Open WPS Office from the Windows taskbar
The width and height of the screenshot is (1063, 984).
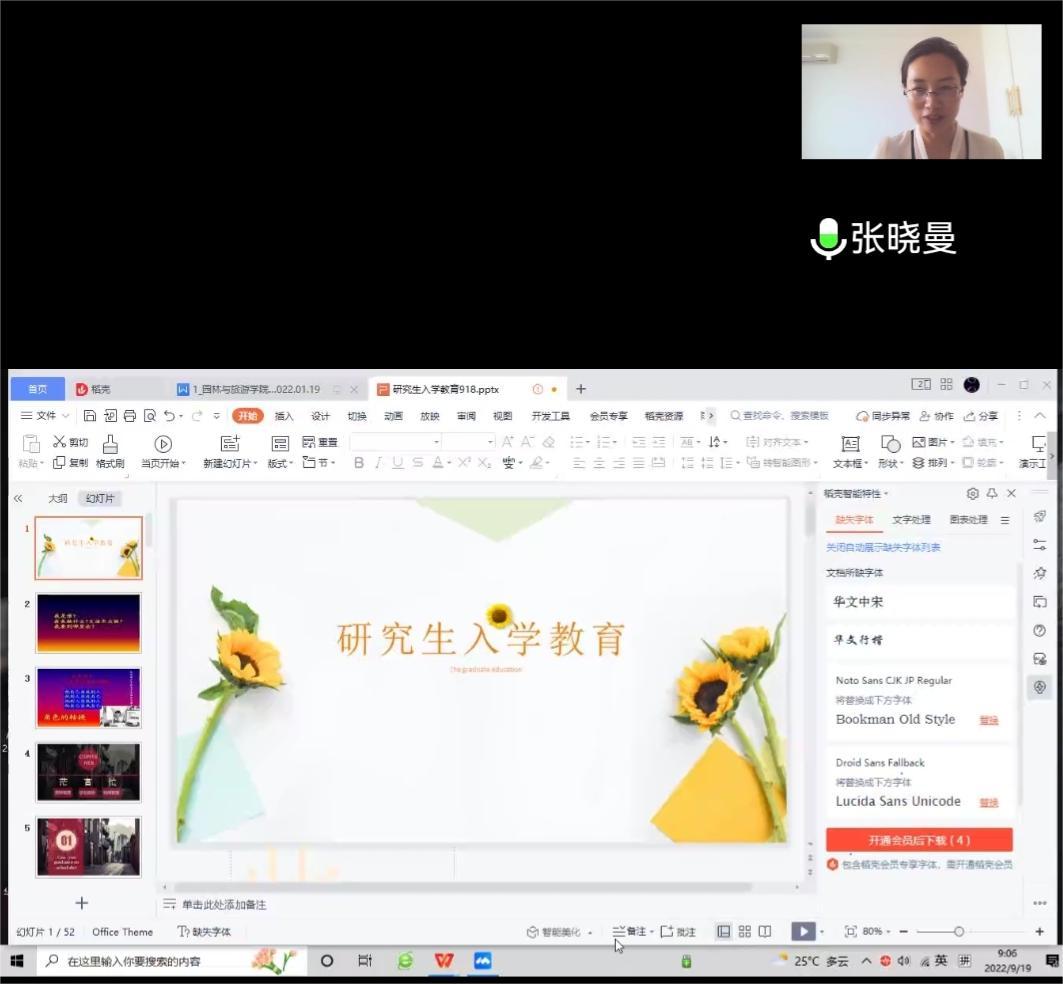(443, 961)
